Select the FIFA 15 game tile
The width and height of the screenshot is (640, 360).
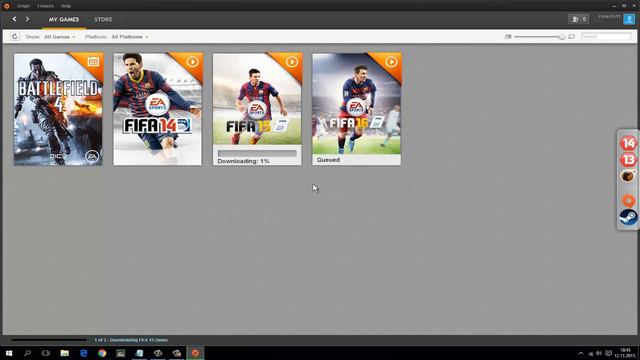click(x=257, y=109)
